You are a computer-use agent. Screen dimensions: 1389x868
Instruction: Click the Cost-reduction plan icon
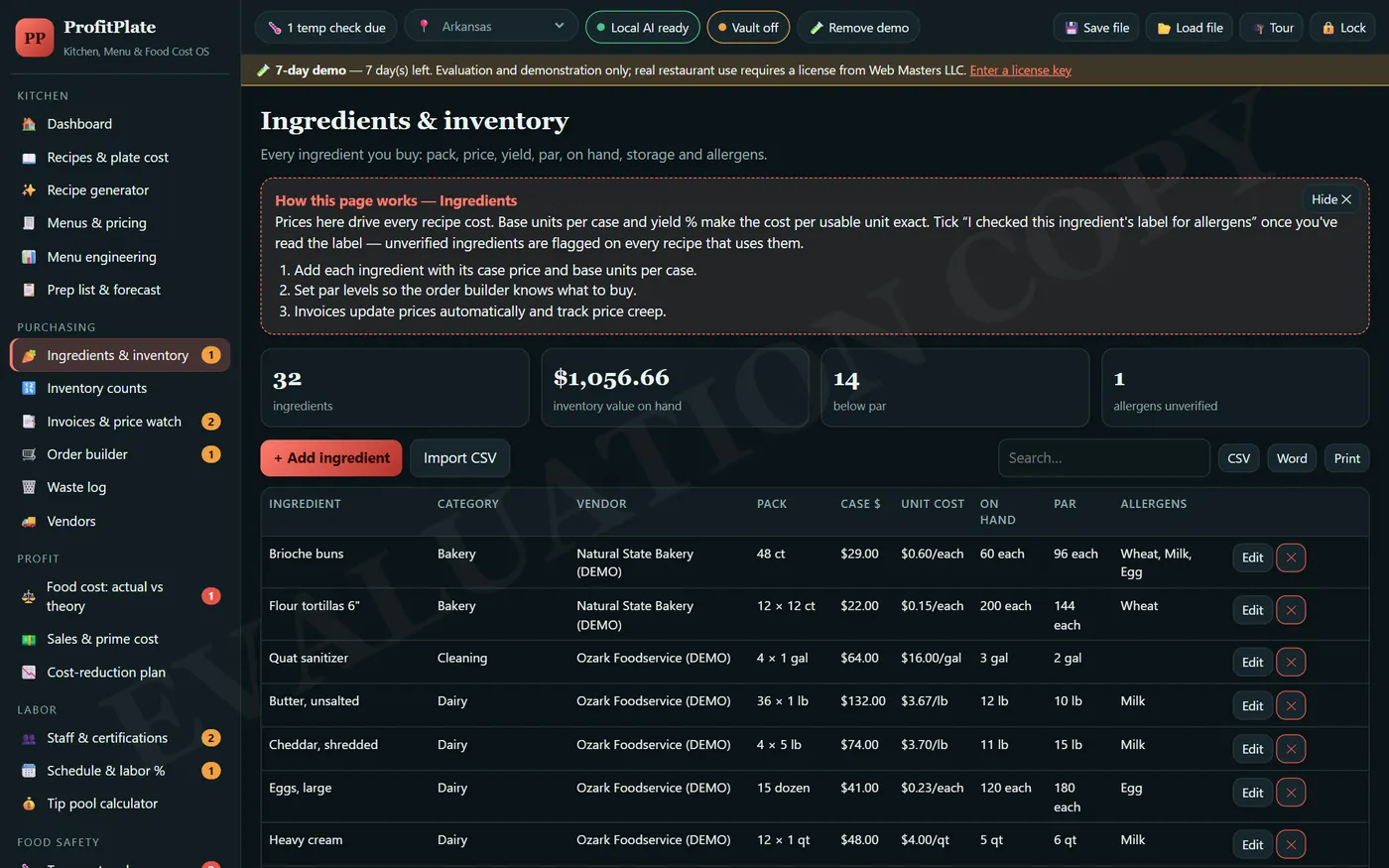point(29,673)
